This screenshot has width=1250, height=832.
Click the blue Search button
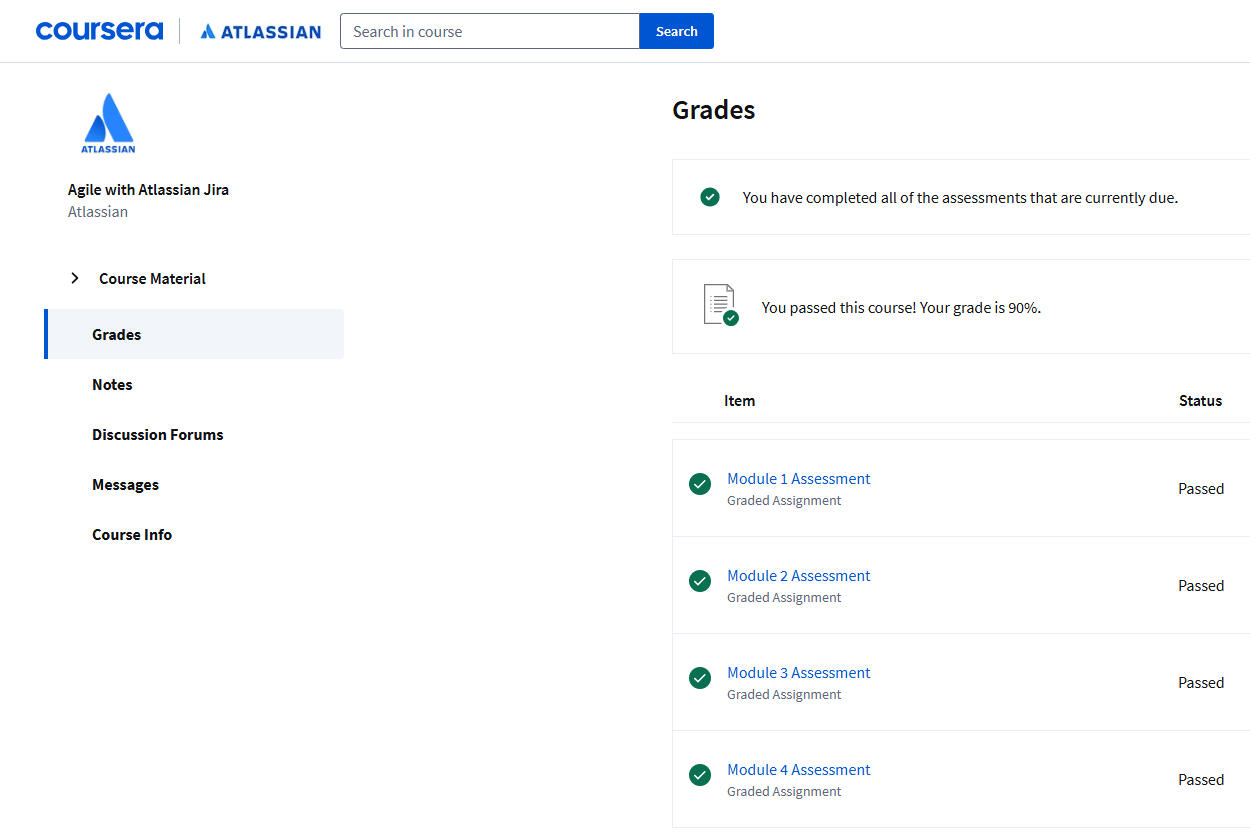point(677,31)
